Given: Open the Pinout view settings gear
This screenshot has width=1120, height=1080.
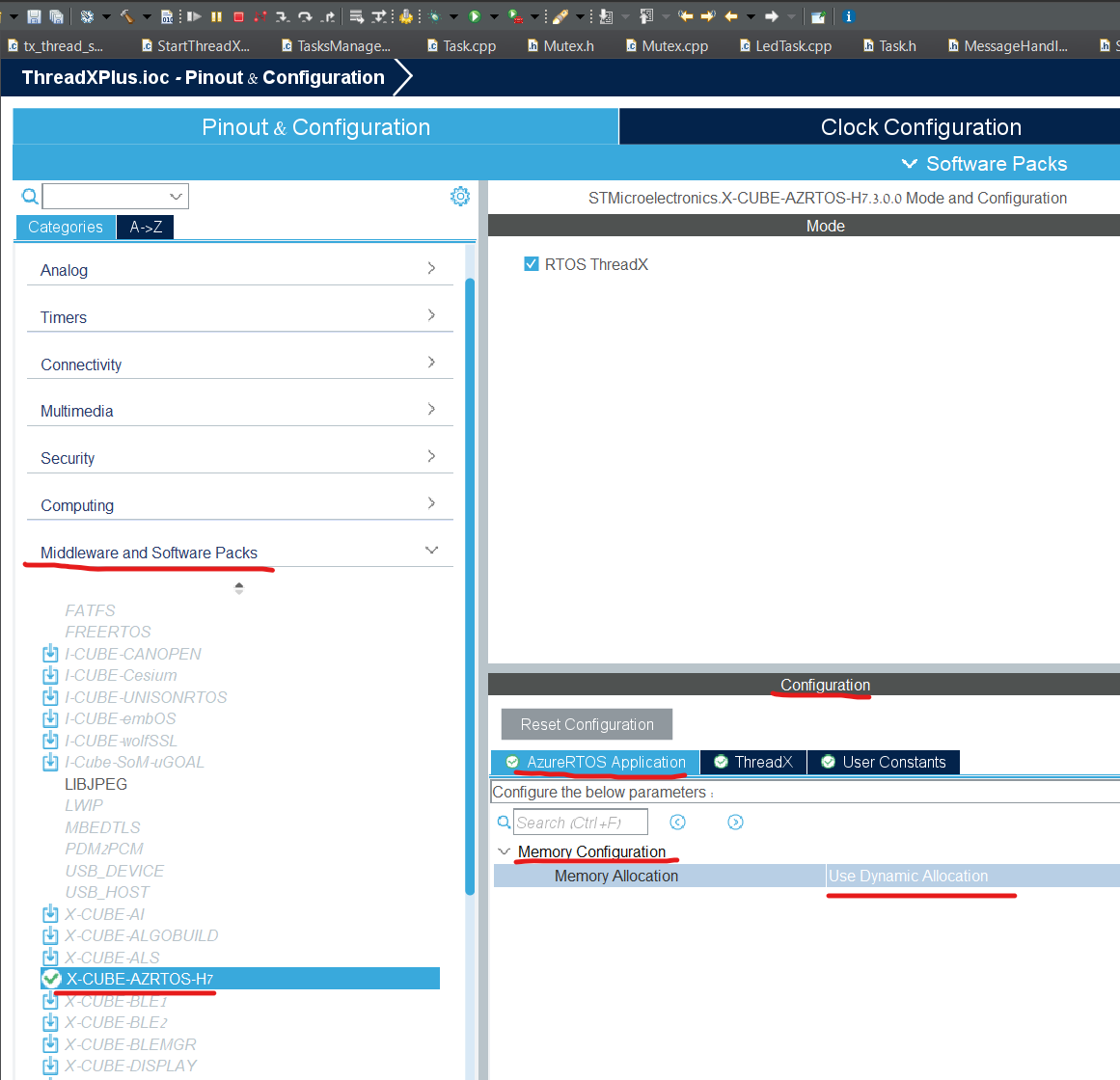Looking at the screenshot, I should pyautogui.click(x=460, y=196).
